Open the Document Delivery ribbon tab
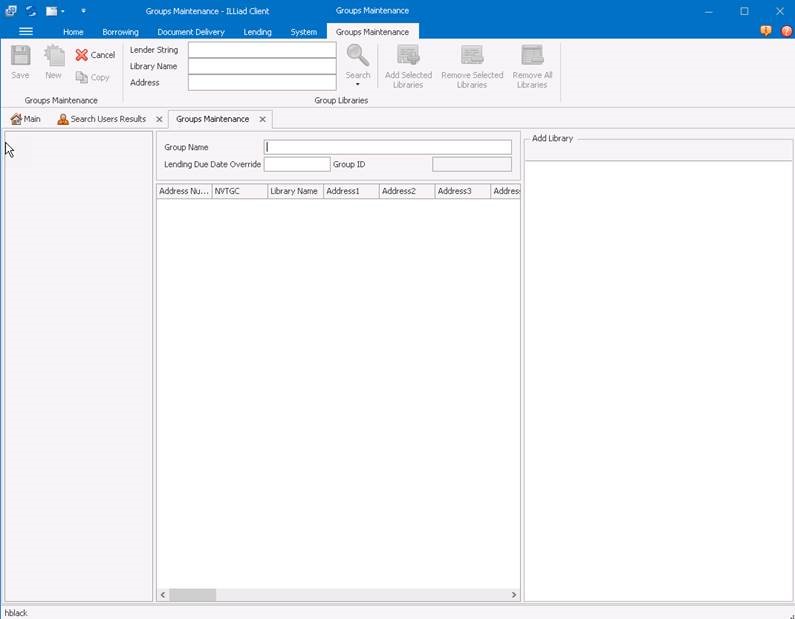795x619 pixels. [191, 32]
